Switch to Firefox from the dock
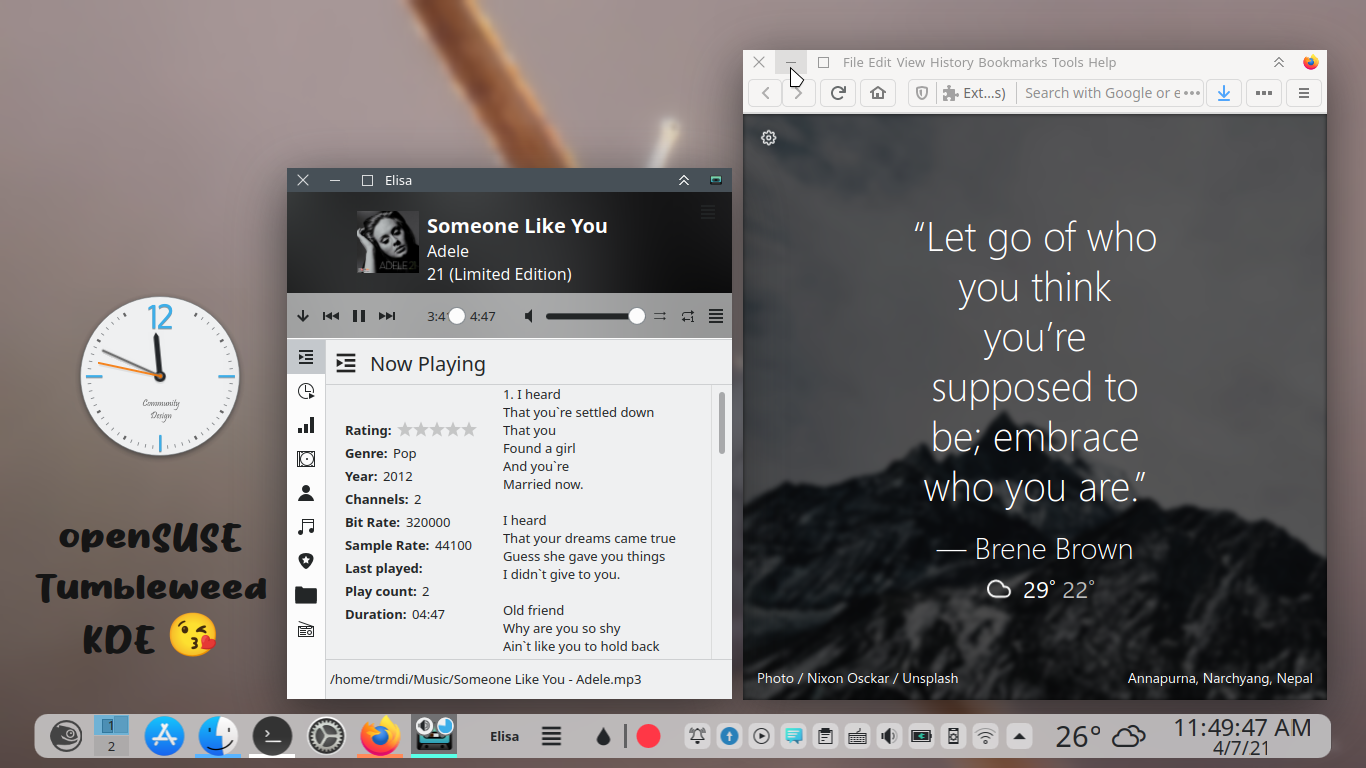The height and width of the screenshot is (768, 1366). (x=380, y=737)
